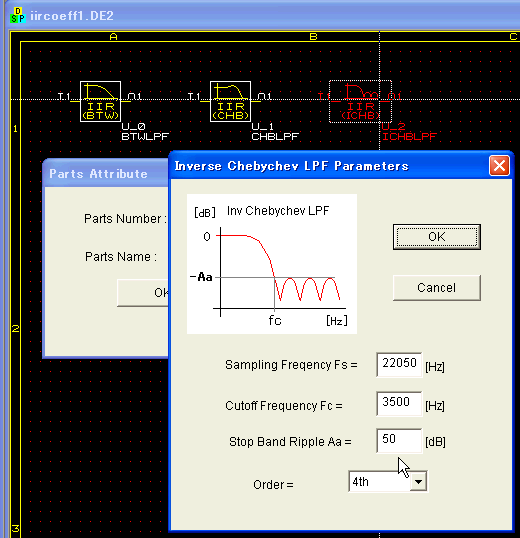Viewport: 520px width, 538px height.
Task: Close the Inverse Chebychev LPF Parameters dialog
Action: click(x=499, y=166)
